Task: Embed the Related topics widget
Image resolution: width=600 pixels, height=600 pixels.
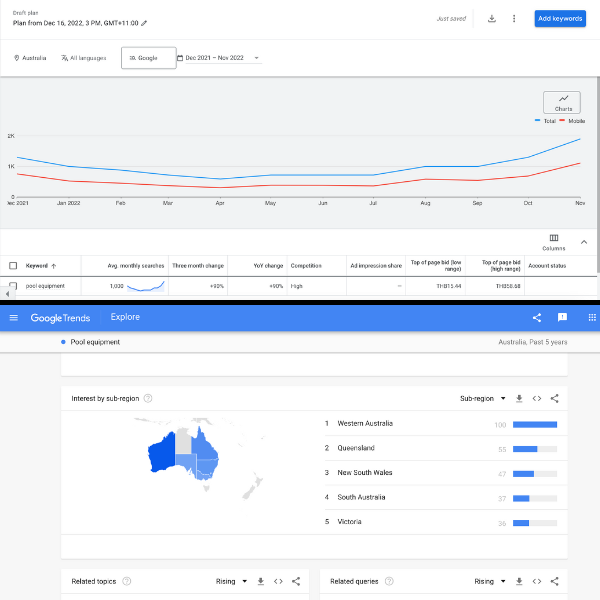Action: tap(278, 581)
